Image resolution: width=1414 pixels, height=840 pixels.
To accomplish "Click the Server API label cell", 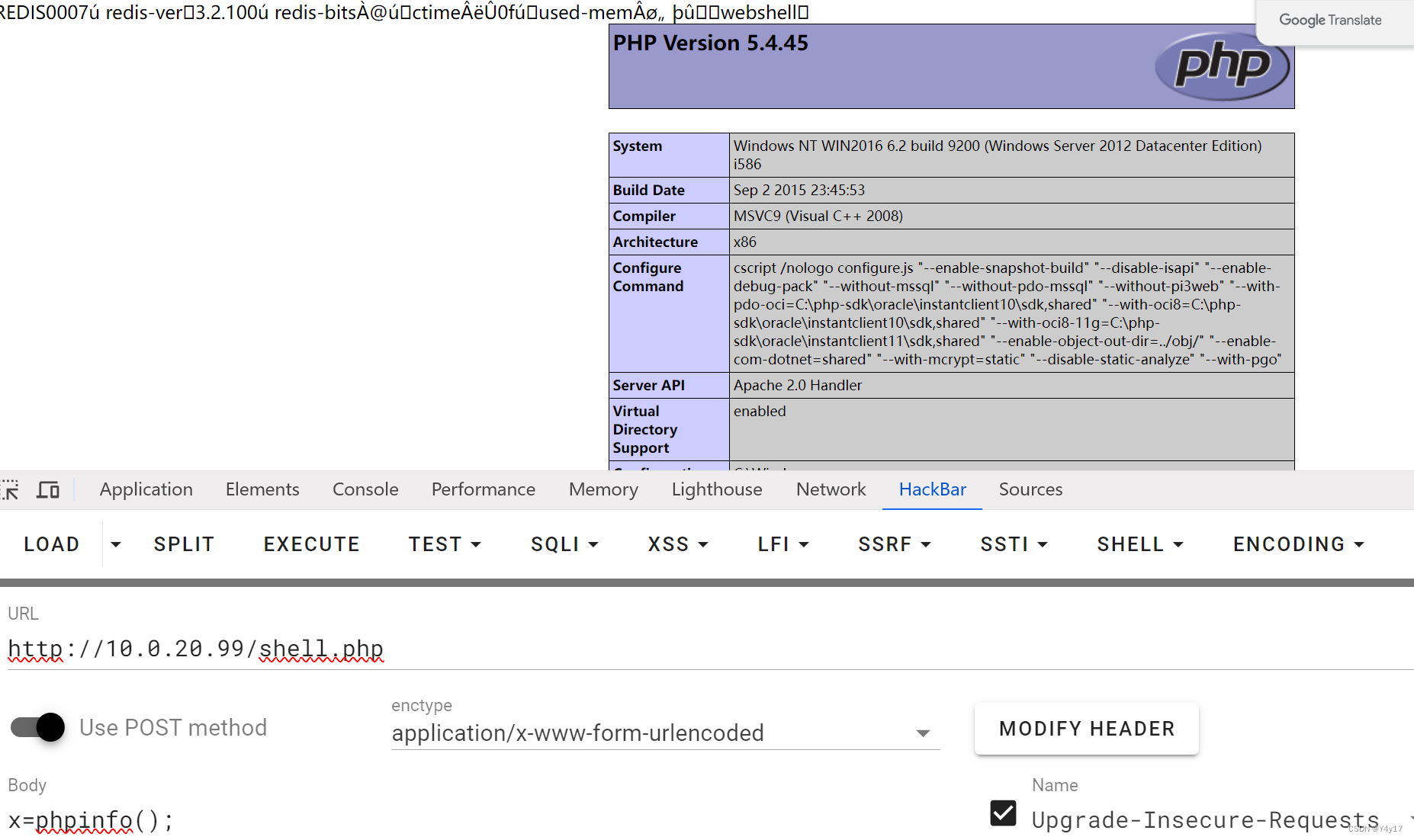I will 669,385.
